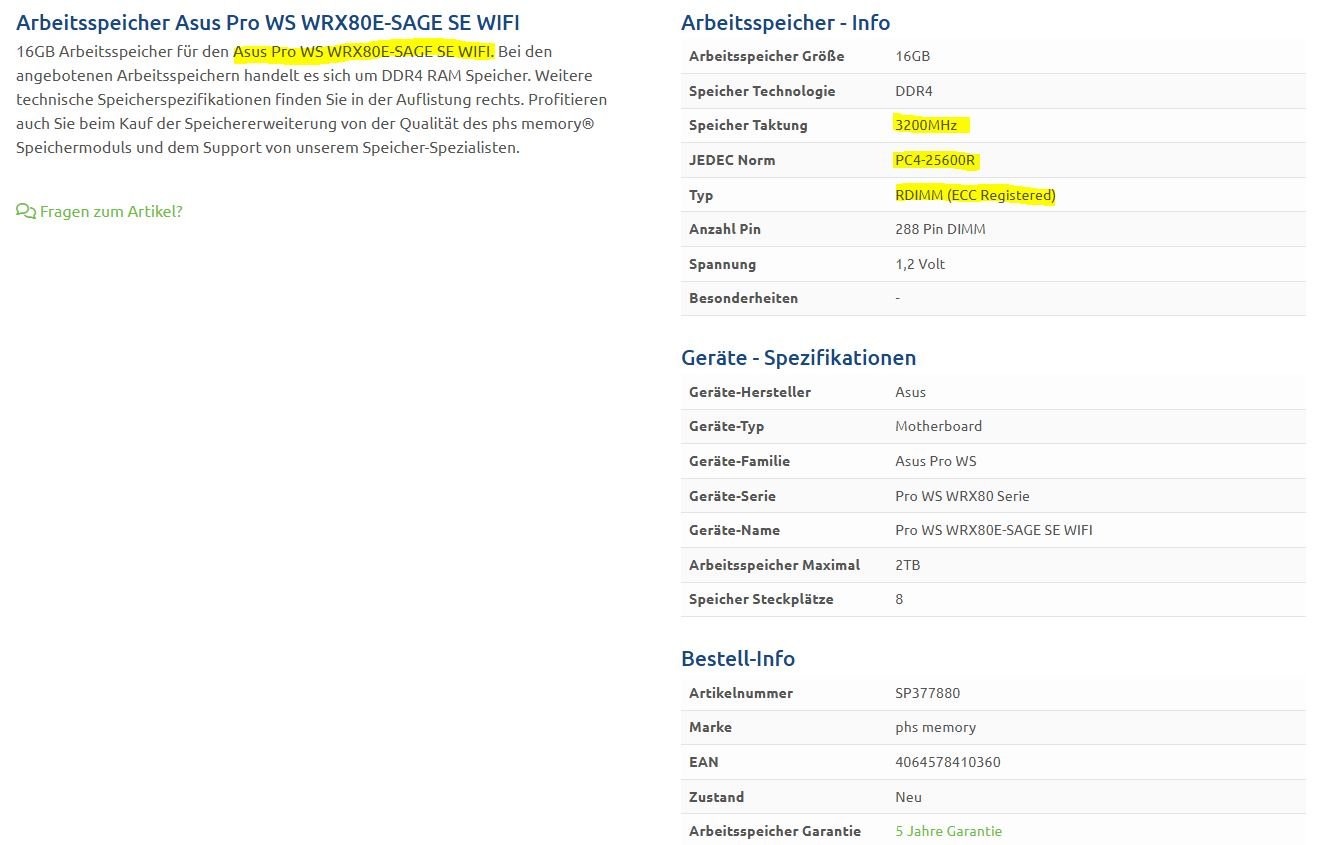Click the 'Geräte-Name' row label
The height and width of the screenshot is (845, 1327).
coord(734,530)
